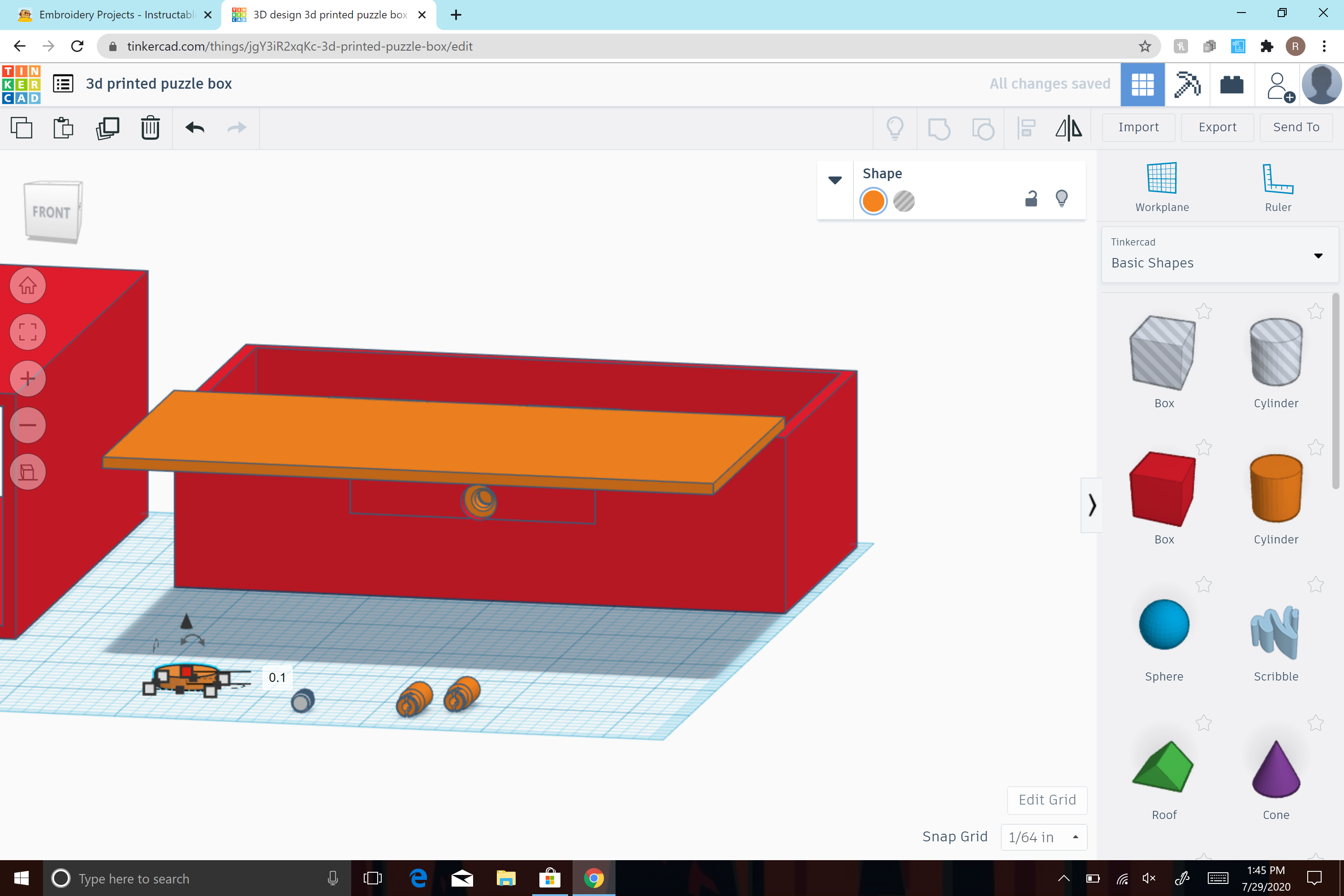The width and height of the screenshot is (1344, 896).
Task: Select the Ruler tool
Action: (1278, 187)
